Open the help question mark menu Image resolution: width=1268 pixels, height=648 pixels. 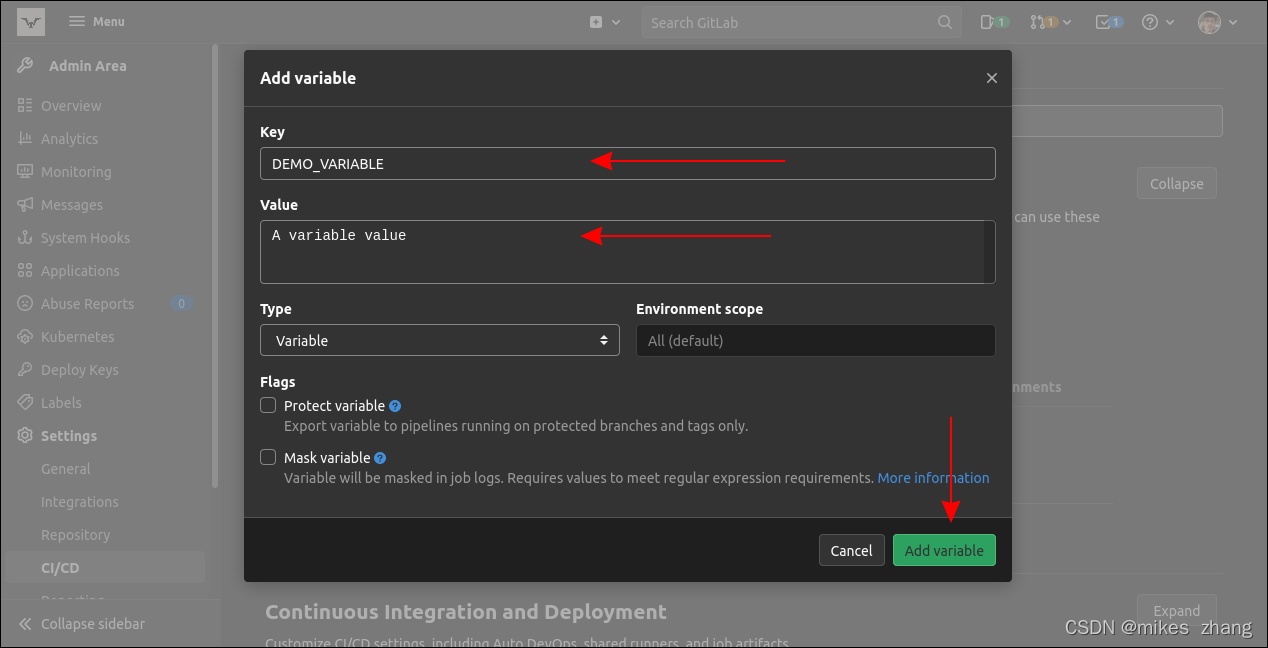[1157, 22]
